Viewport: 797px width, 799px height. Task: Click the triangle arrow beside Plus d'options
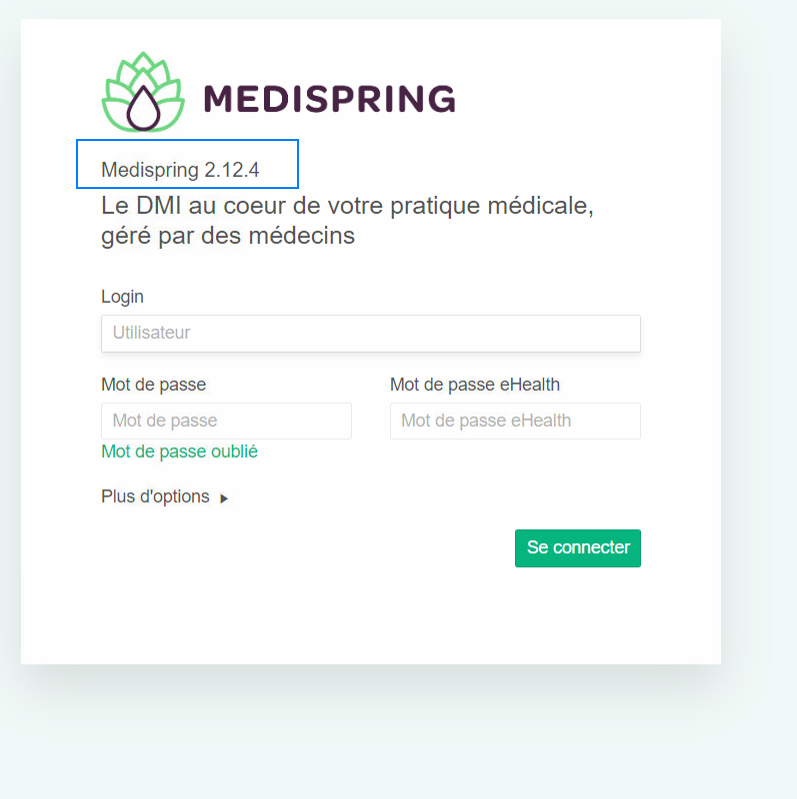(x=224, y=498)
